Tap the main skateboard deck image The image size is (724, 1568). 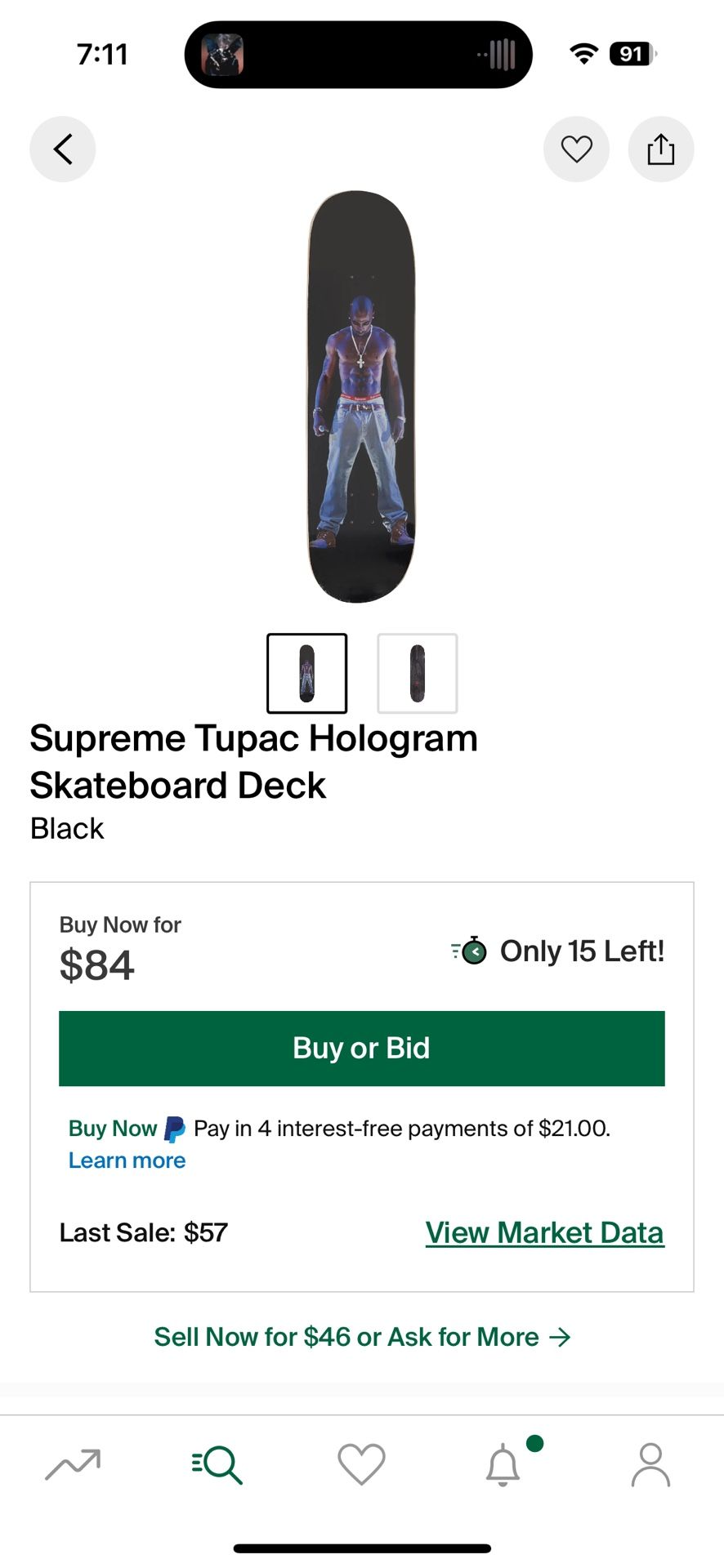pos(361,397)
